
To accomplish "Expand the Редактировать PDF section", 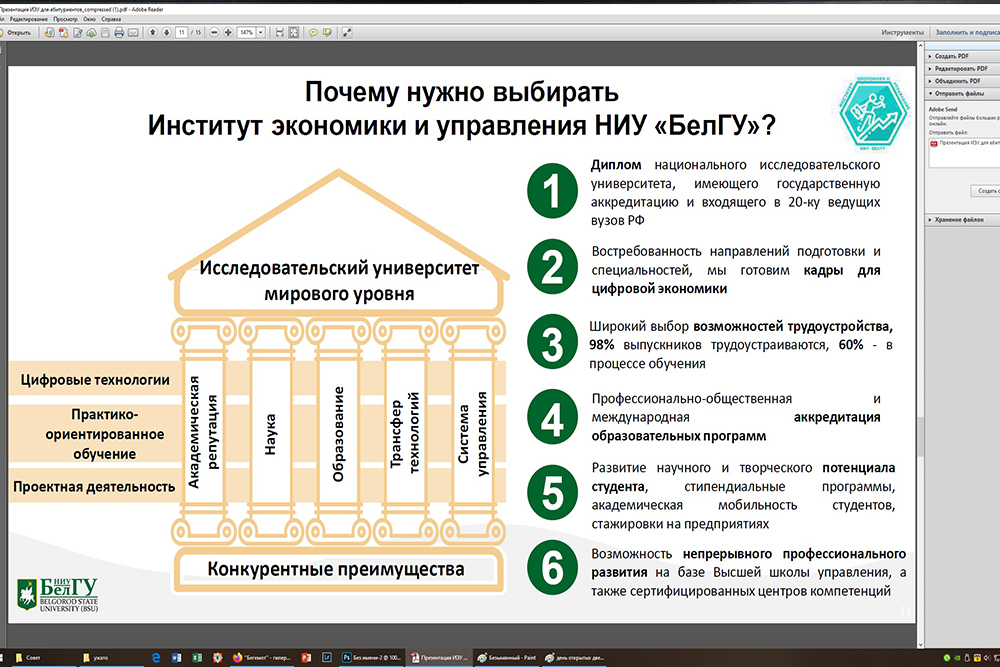I will pyautogui.click(x=955, y=68).
